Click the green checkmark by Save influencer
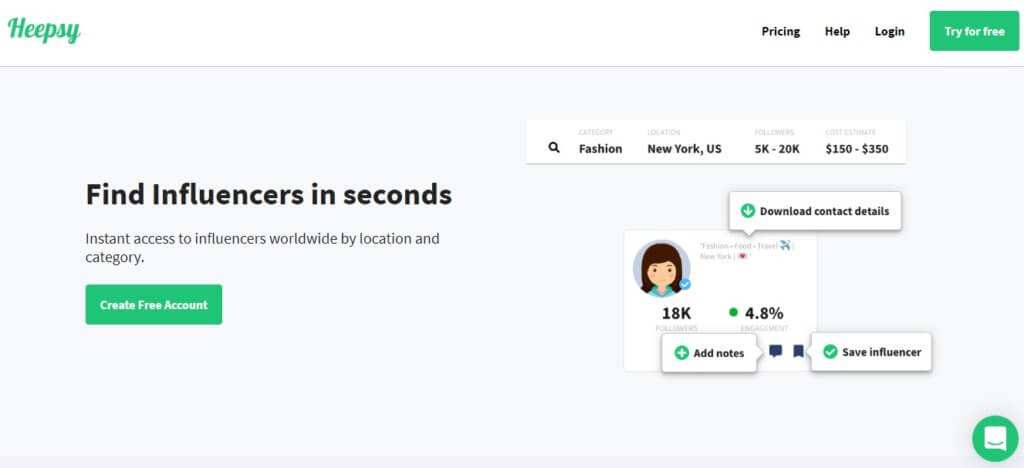 click(x=829, y=352)
